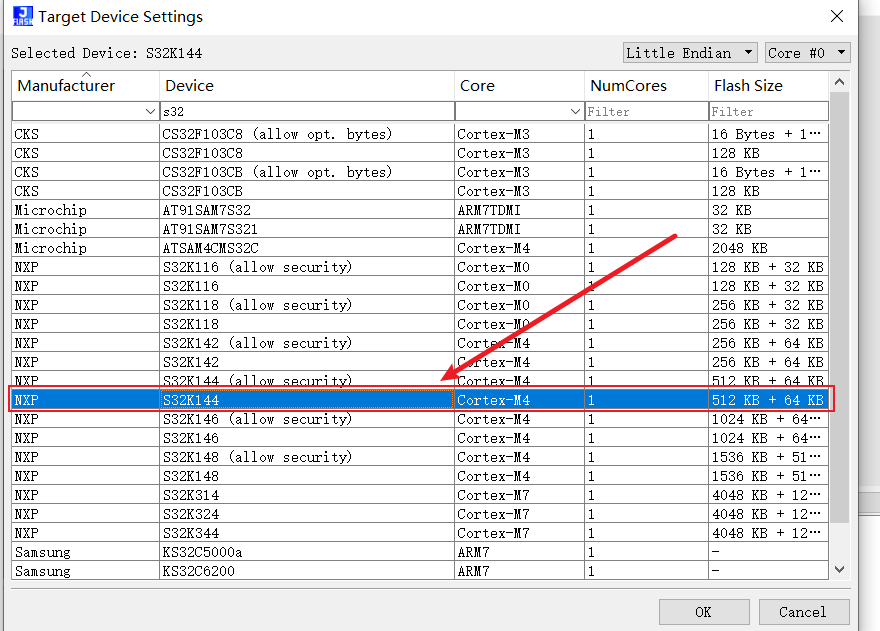The image size is (880, 631).
Task: Click the Device filter field containing s32
Action: [x=307, y=111]
